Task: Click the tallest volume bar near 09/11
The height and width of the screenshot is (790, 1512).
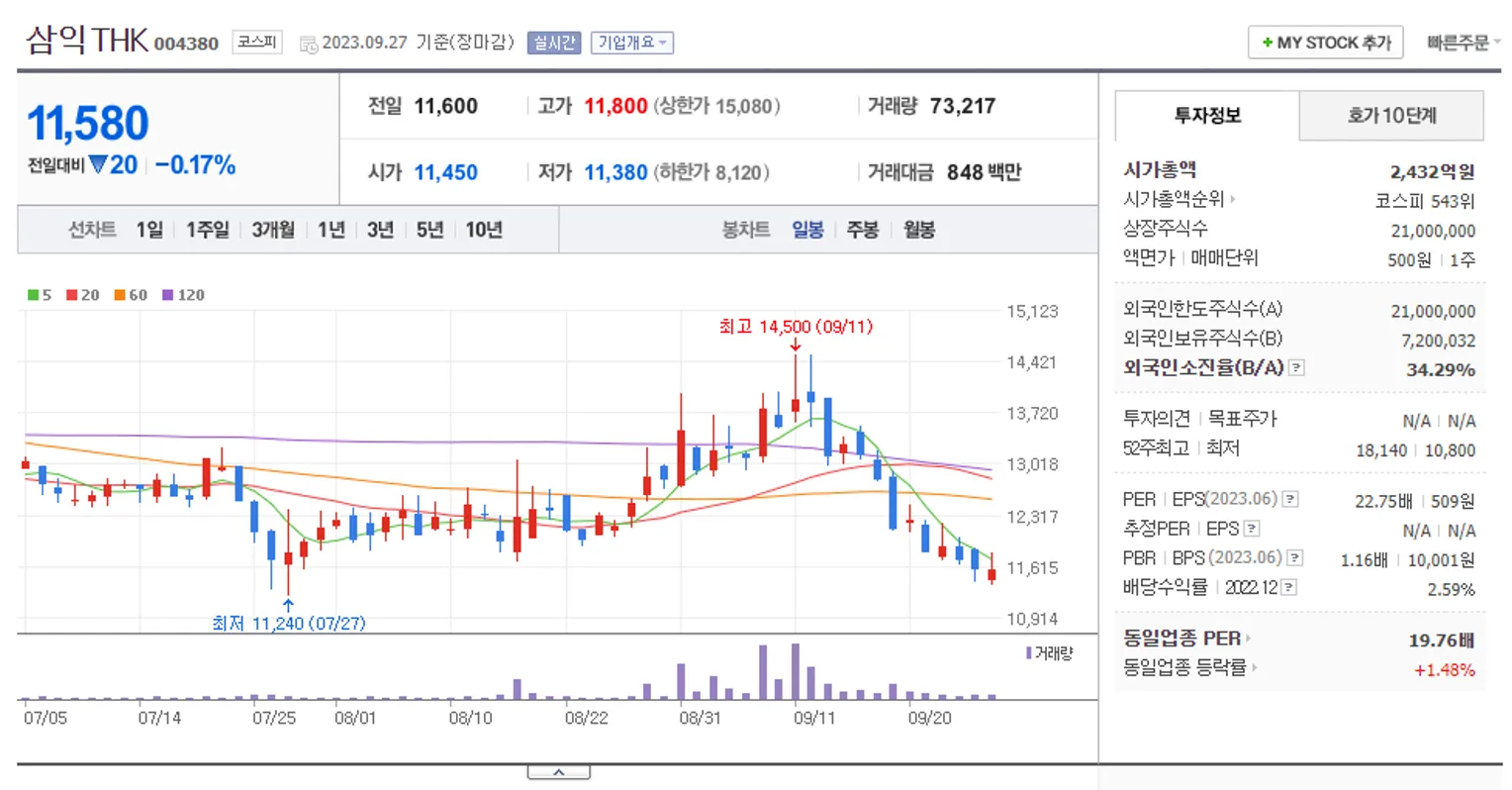Action: 796,671
